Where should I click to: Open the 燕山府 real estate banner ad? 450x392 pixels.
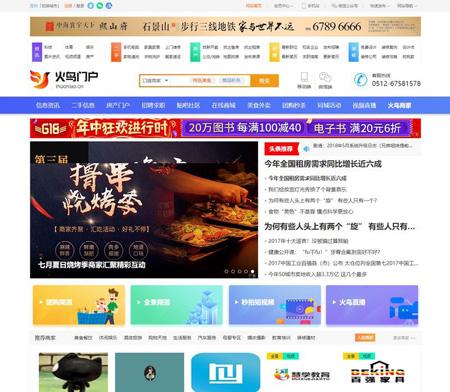(x=225, y=26)
